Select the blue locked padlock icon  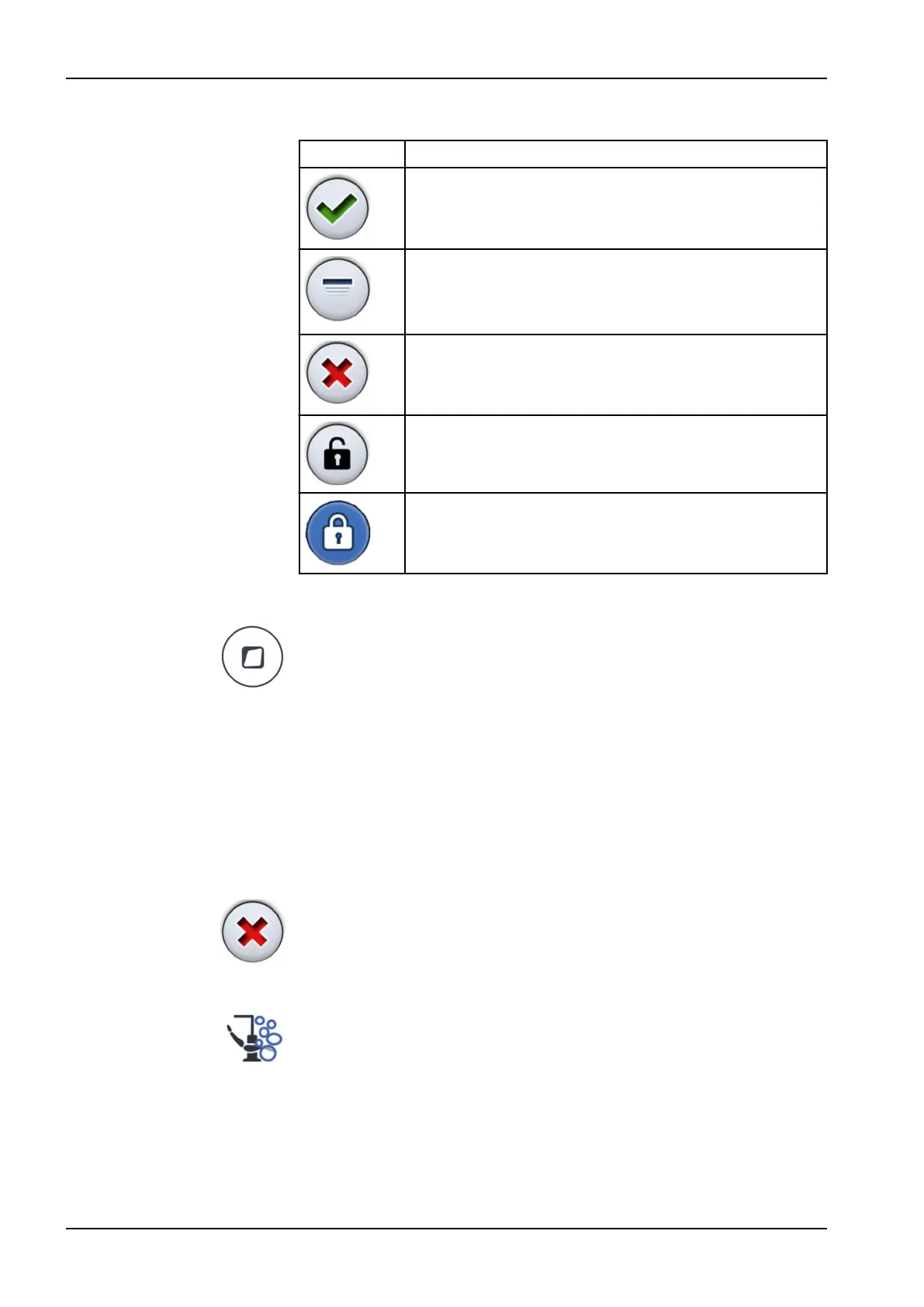coord(337,533)
